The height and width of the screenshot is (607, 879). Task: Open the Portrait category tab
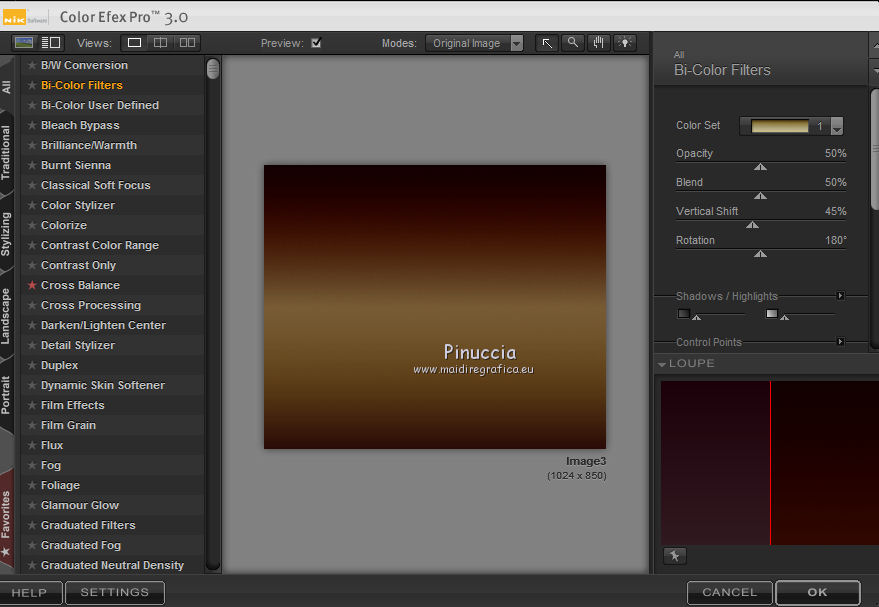pyautogui.click(x=7, y=395)
